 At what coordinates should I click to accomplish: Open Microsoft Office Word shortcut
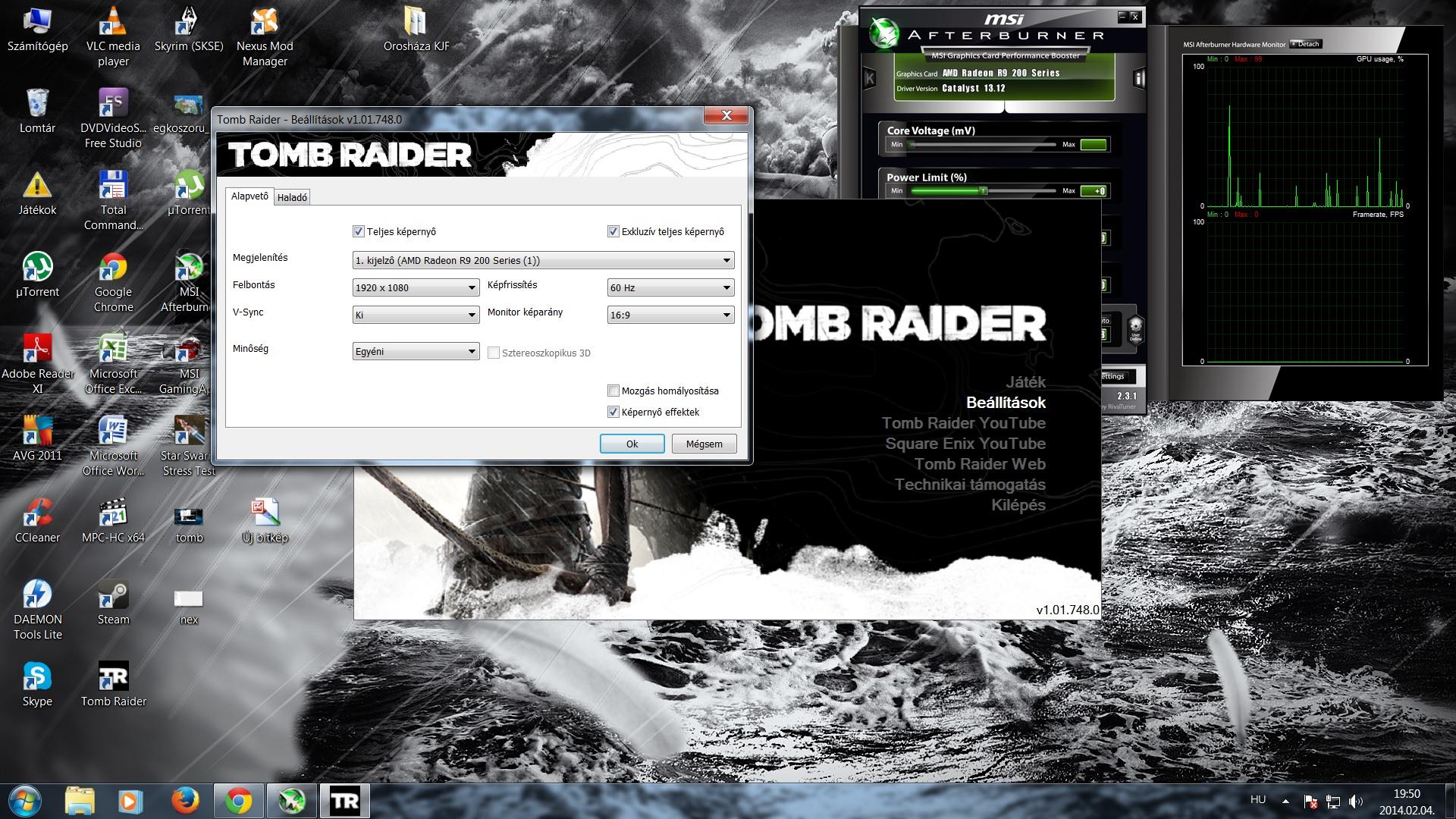pyautogui.click(x=113, y=446)
